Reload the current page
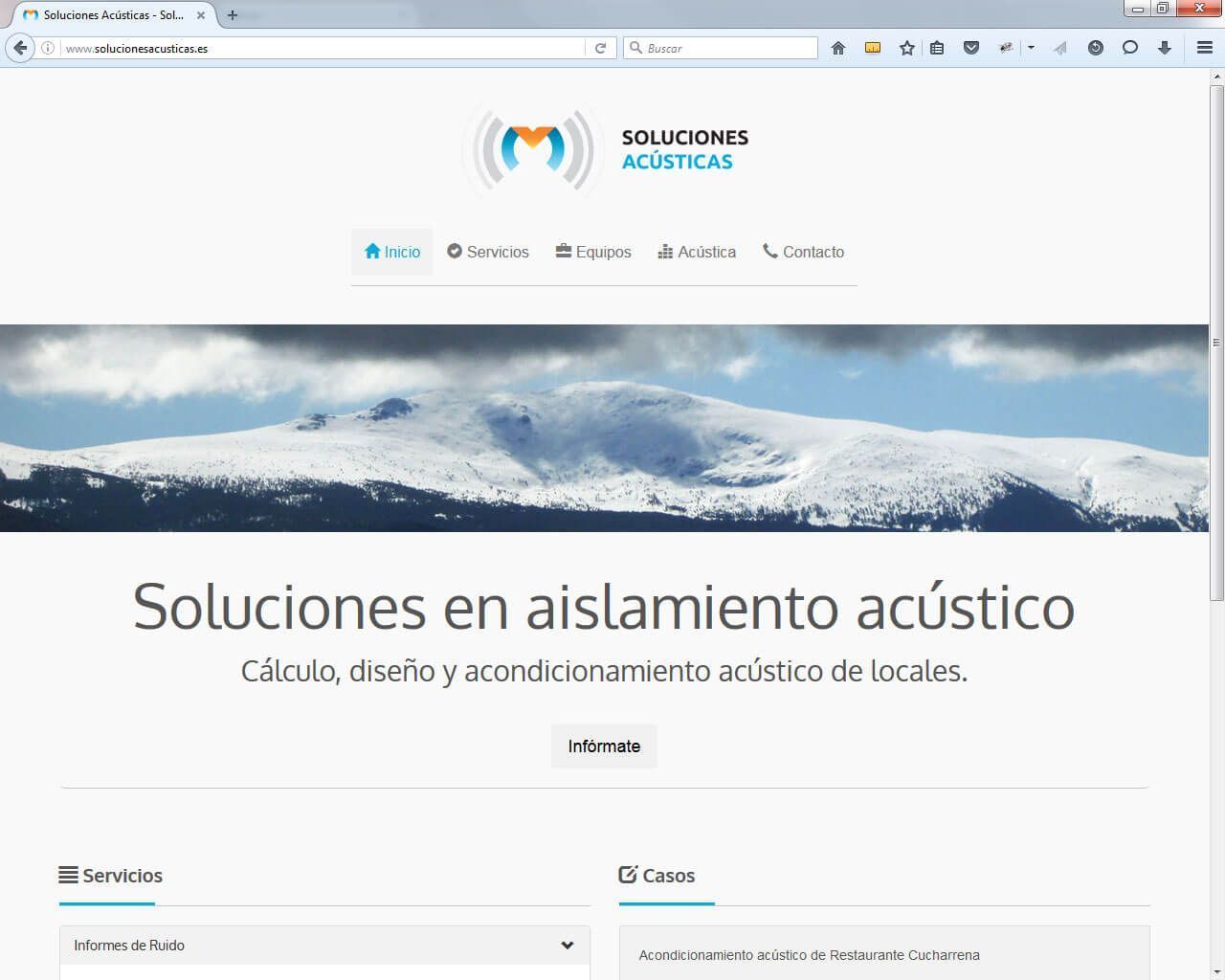1225x980 pixels. coord(600,48)
